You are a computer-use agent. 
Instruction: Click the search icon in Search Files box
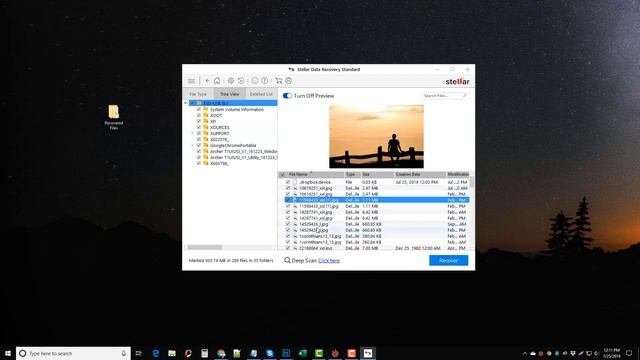[464, 96]
